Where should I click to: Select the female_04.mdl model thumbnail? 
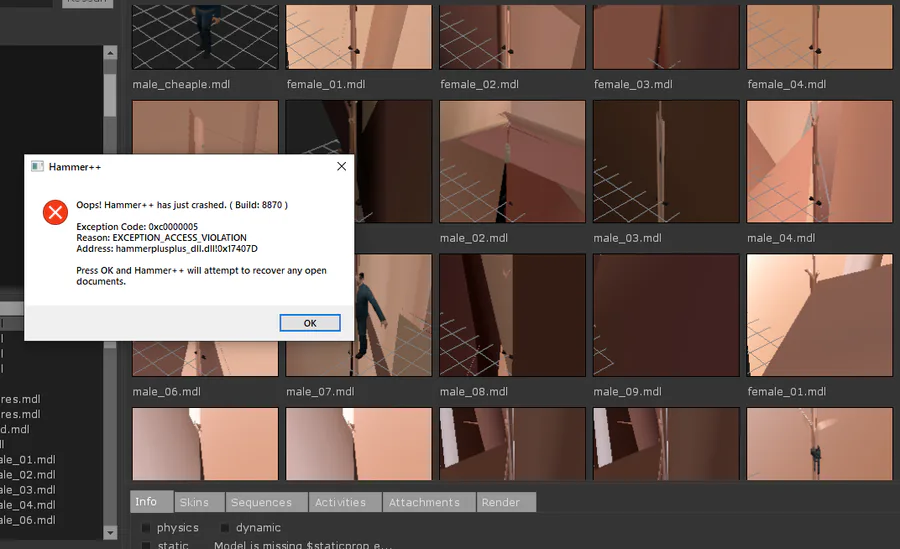(820, 37)
